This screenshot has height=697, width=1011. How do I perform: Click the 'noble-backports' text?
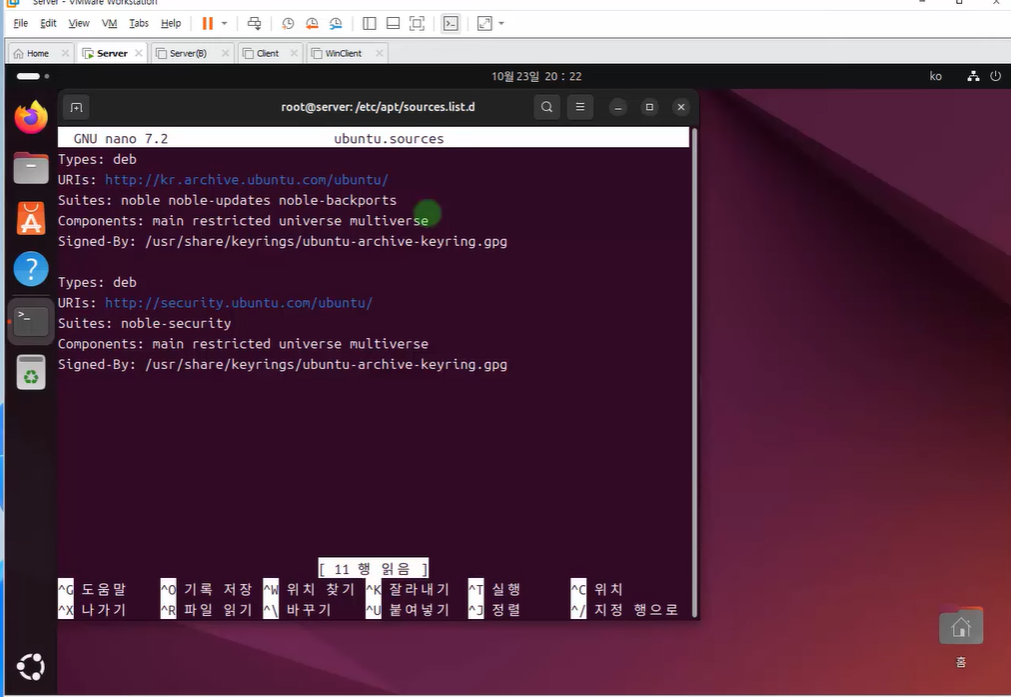click(337, 201)
